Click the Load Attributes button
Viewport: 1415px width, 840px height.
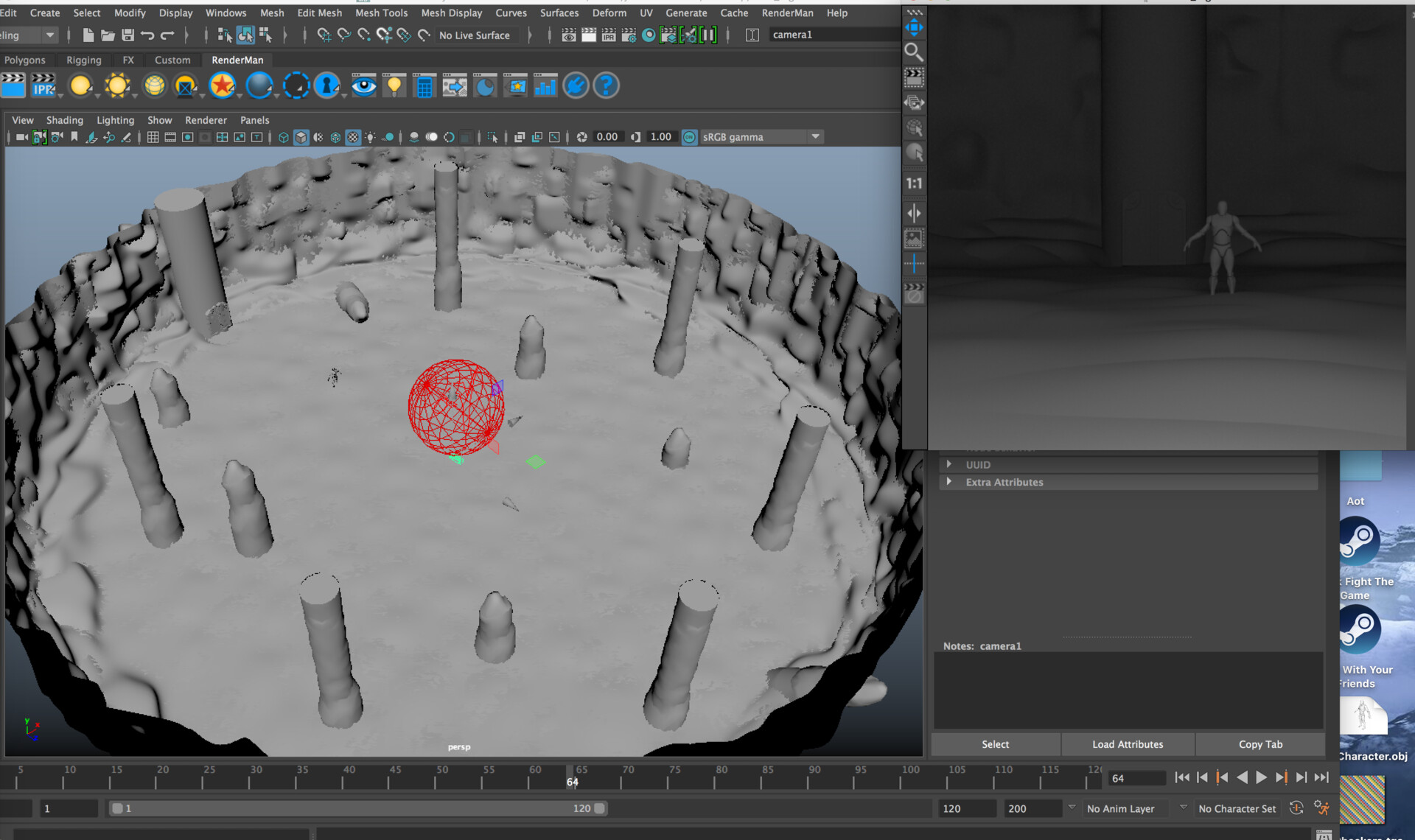[1128, 744]
